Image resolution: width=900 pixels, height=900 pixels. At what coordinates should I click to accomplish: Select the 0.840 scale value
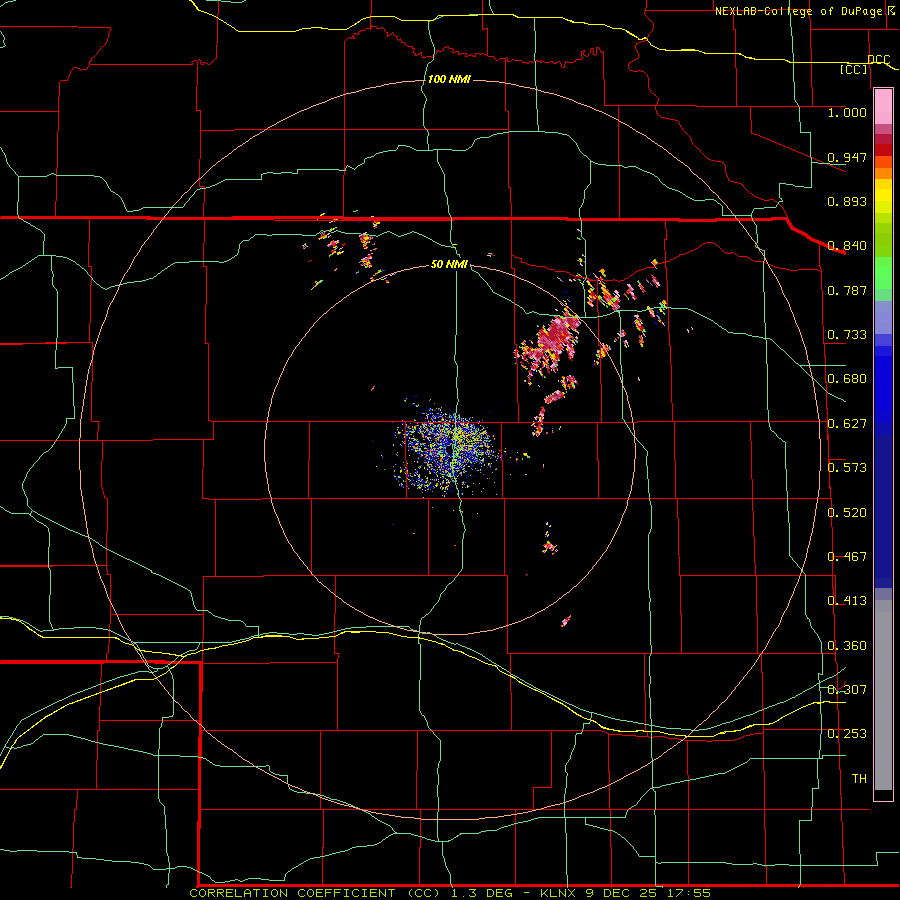pos(847,246)
